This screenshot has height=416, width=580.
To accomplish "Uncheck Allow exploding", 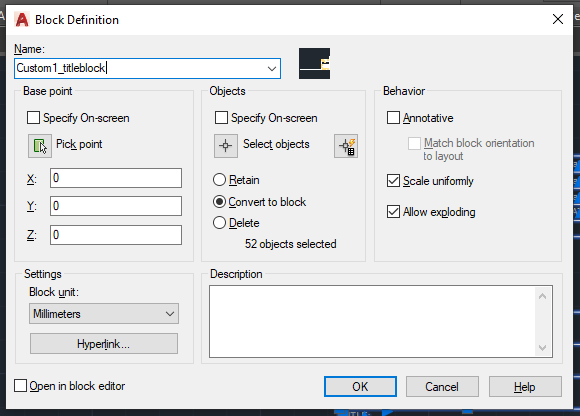I will coord(393,212).
